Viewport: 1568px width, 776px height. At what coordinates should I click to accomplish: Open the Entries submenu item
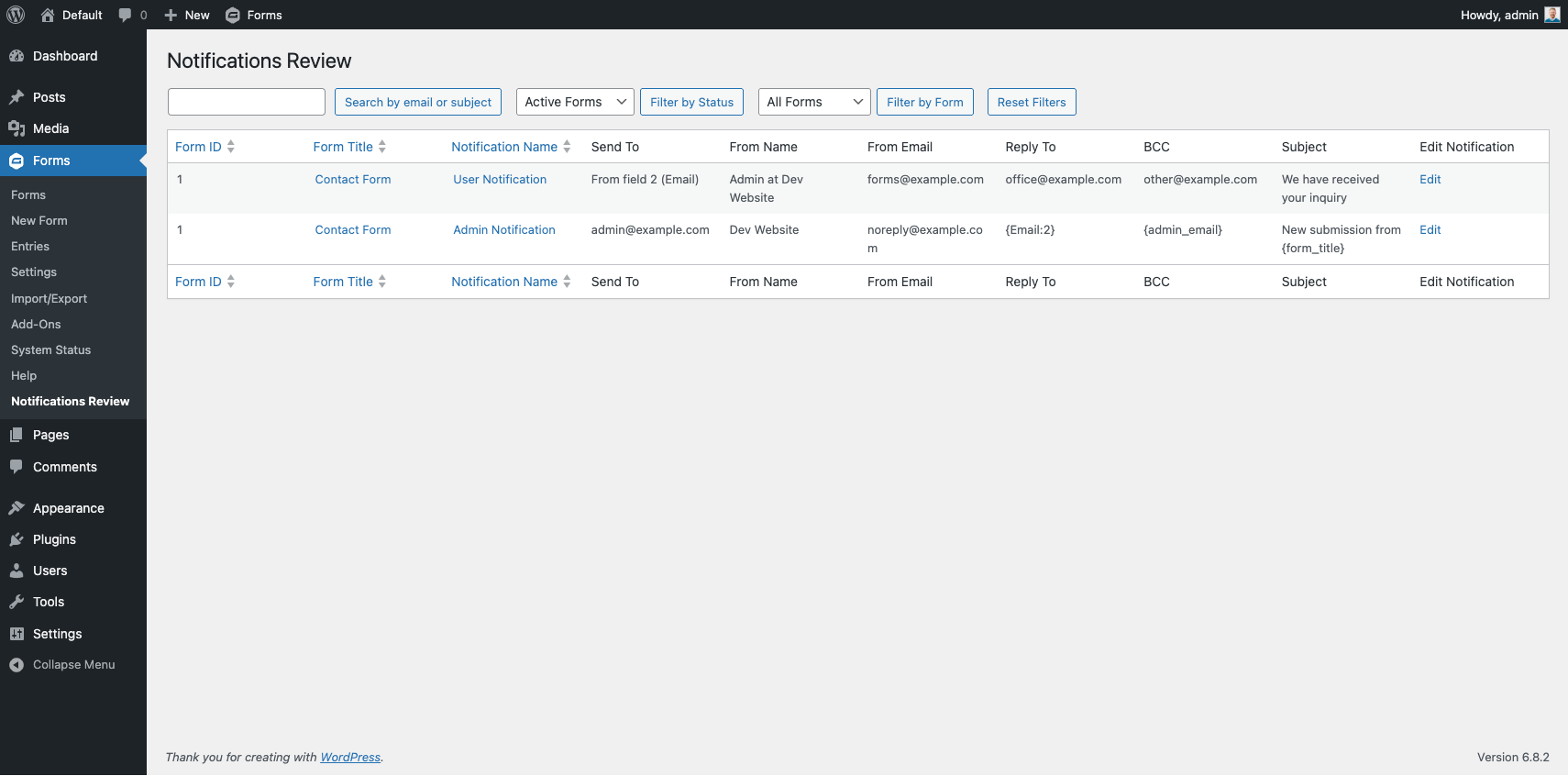click(x=30, y=247)
